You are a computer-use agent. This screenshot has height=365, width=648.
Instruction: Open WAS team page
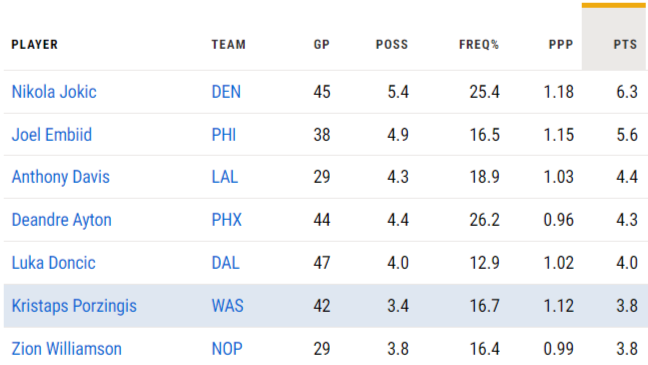228,306
